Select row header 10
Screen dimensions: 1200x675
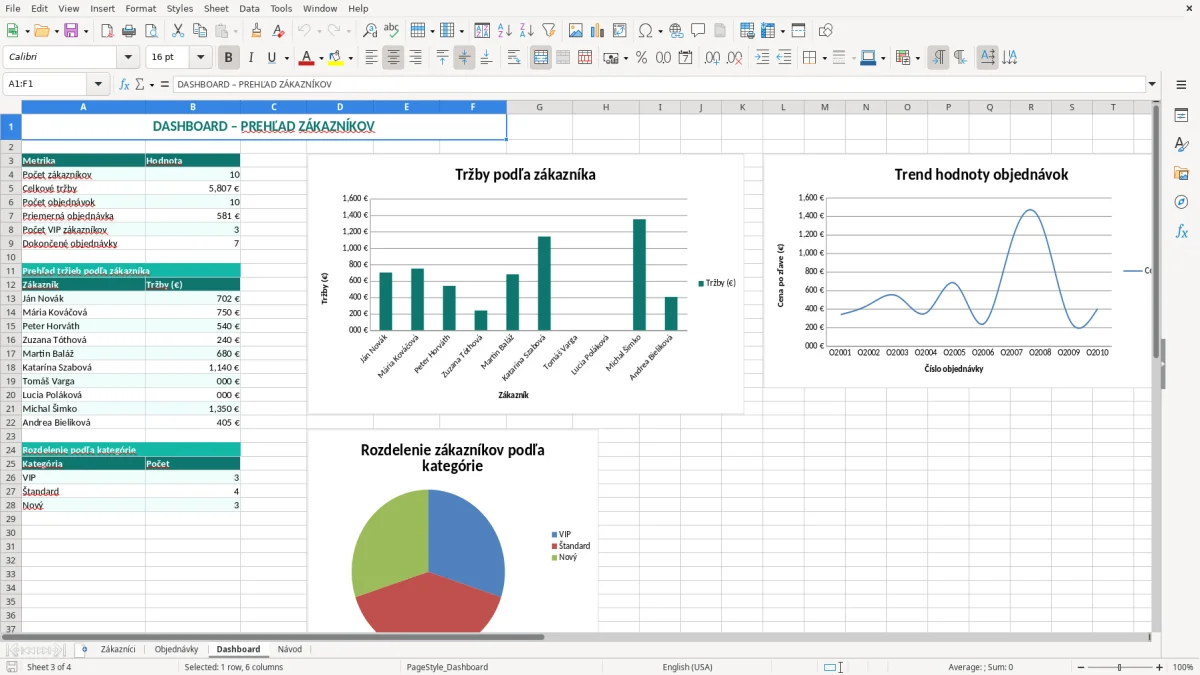point(11,257)
